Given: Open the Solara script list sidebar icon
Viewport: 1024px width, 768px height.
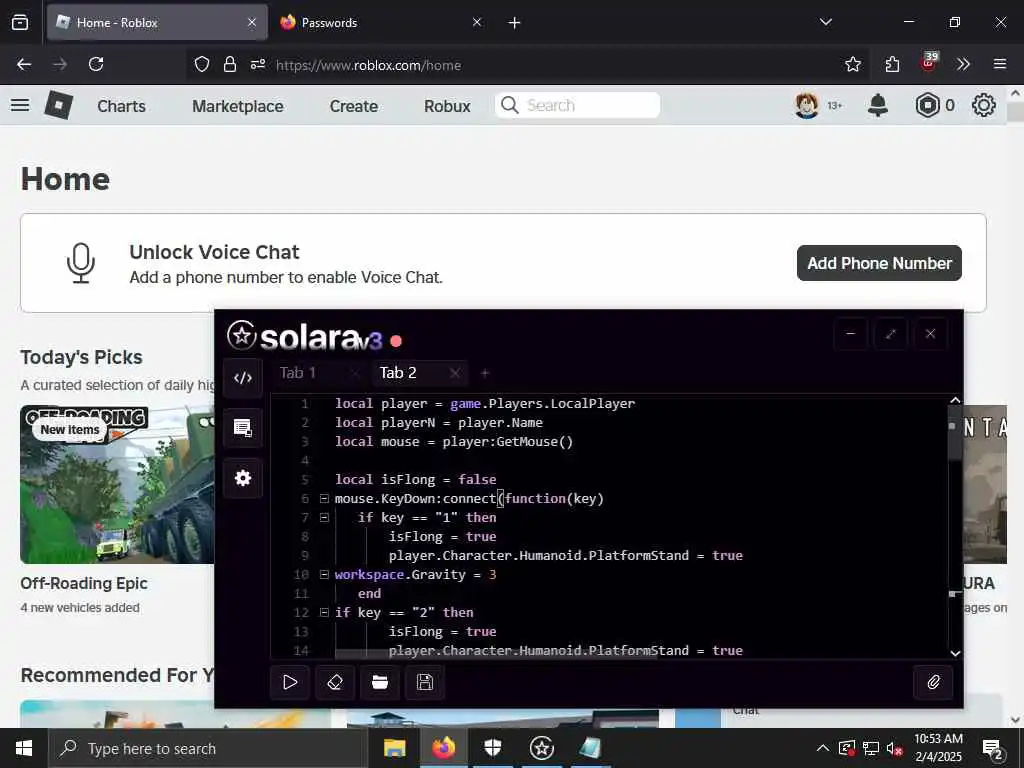Looking at the screenshot, I should 243,428.
